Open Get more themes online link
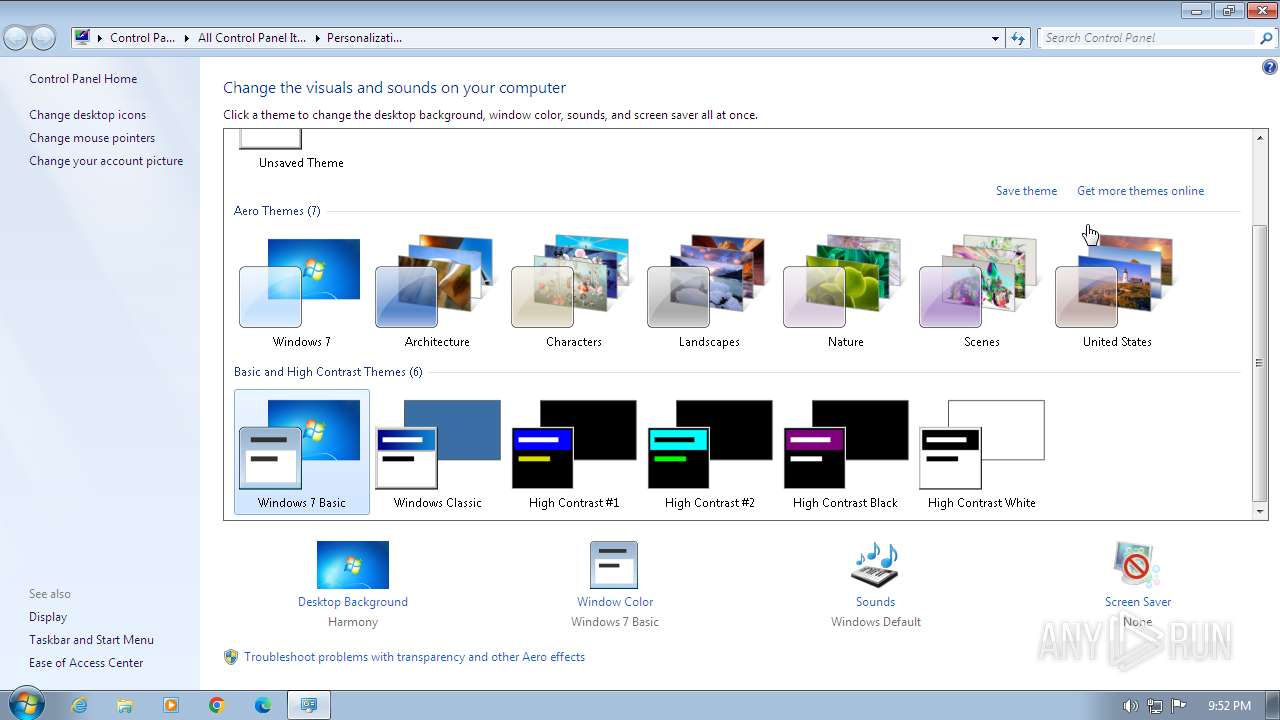 [1140, 191]
